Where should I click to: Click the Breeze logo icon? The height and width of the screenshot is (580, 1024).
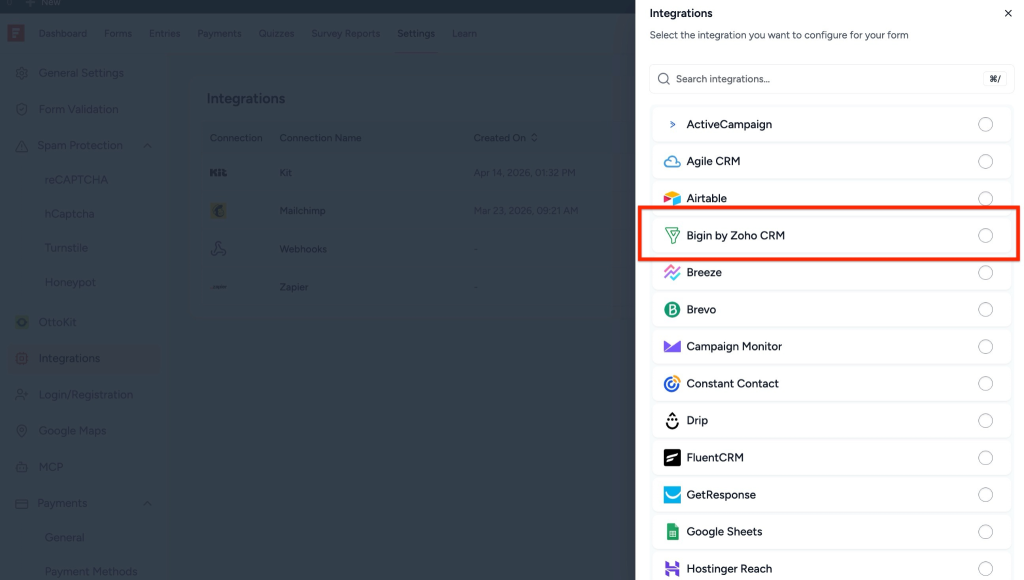pos(672,272)
